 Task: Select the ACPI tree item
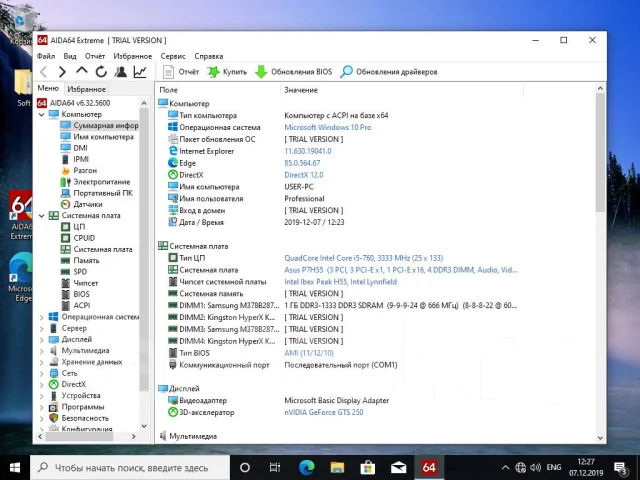click(x=76, y=305)
